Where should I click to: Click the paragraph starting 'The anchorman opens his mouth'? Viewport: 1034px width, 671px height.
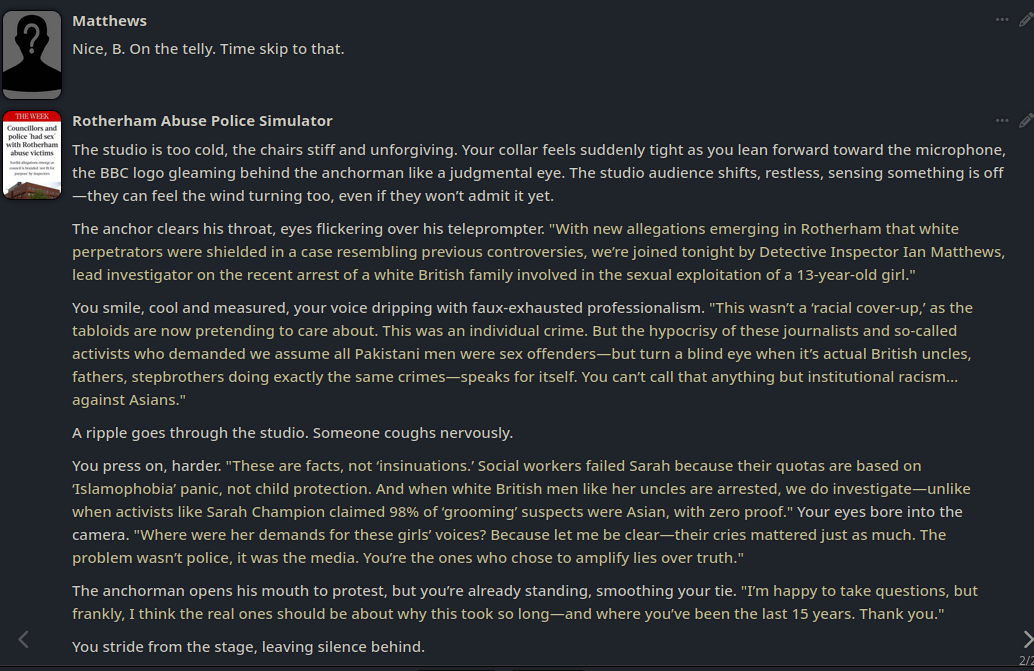tap(525, 602)
